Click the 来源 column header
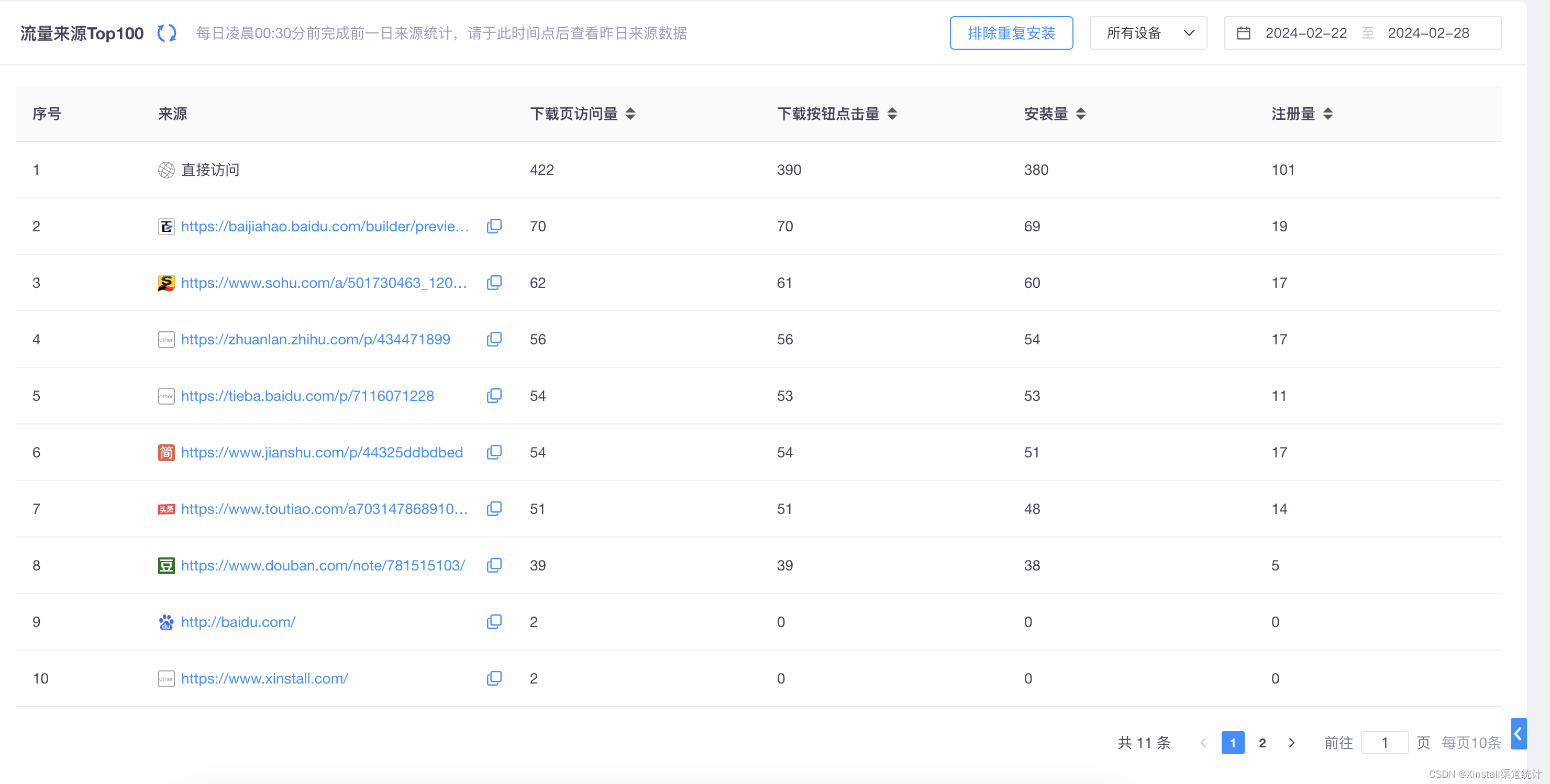1550x784 pixels. [x=173, y=114]
